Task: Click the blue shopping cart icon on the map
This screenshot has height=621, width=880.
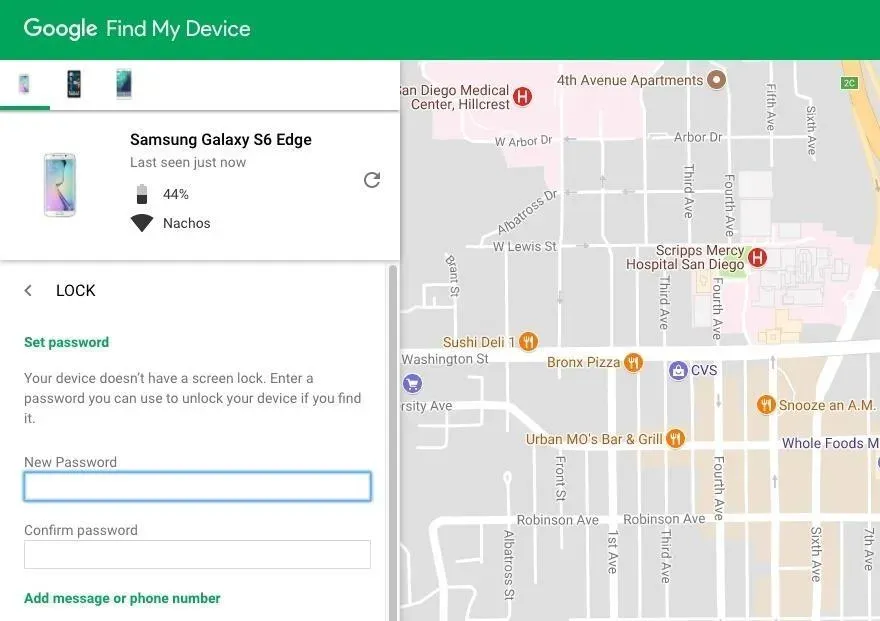Action: (x=414, y=383)
